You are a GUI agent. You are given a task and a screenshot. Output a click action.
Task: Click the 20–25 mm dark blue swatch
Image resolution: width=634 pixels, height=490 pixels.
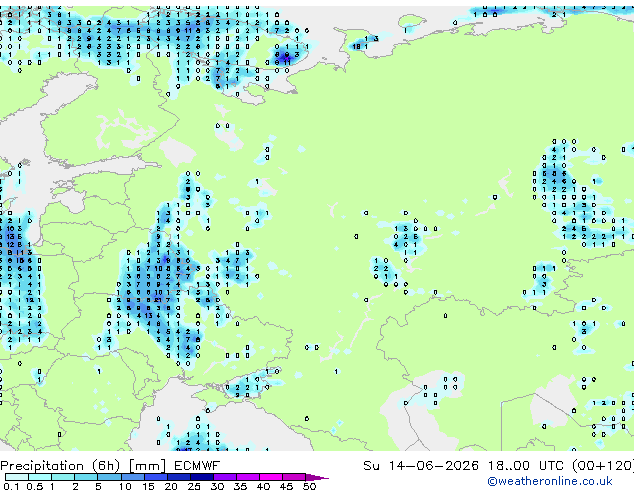pos(178,477)
